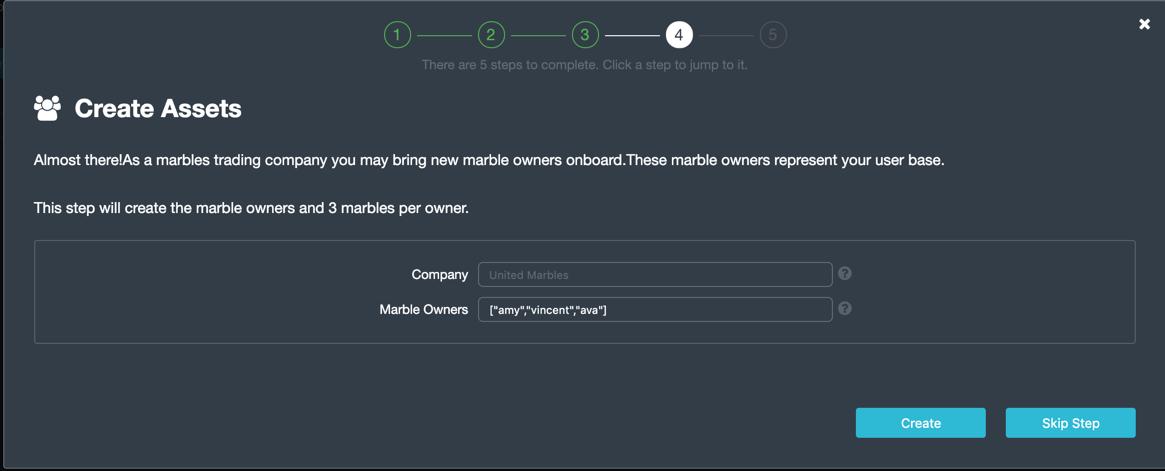1165x471 pixels.
Task: Click the Marble Owners field label
Action: [424, 309]
